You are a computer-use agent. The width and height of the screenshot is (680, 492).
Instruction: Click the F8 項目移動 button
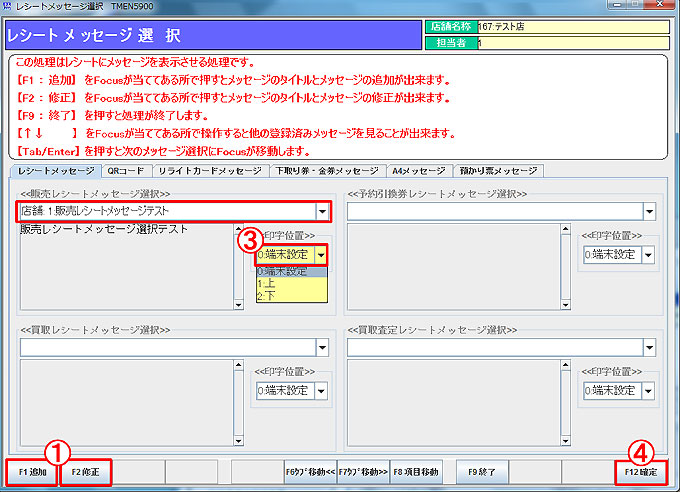click(x=416, y=472)
